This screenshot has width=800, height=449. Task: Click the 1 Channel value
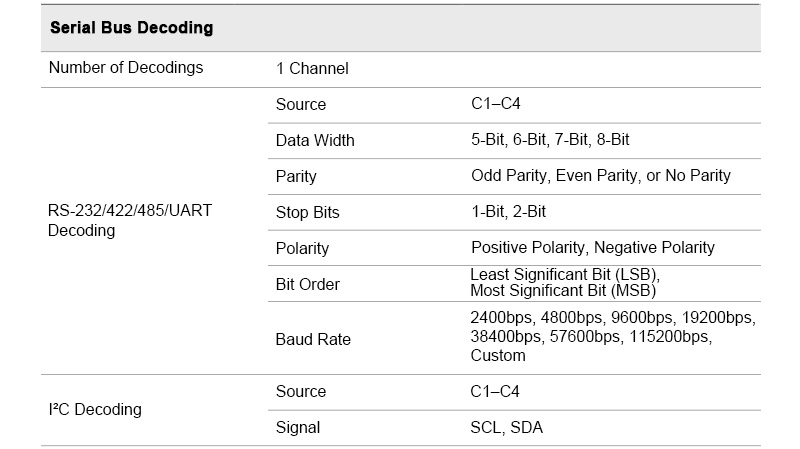click(x=312, y=69)
